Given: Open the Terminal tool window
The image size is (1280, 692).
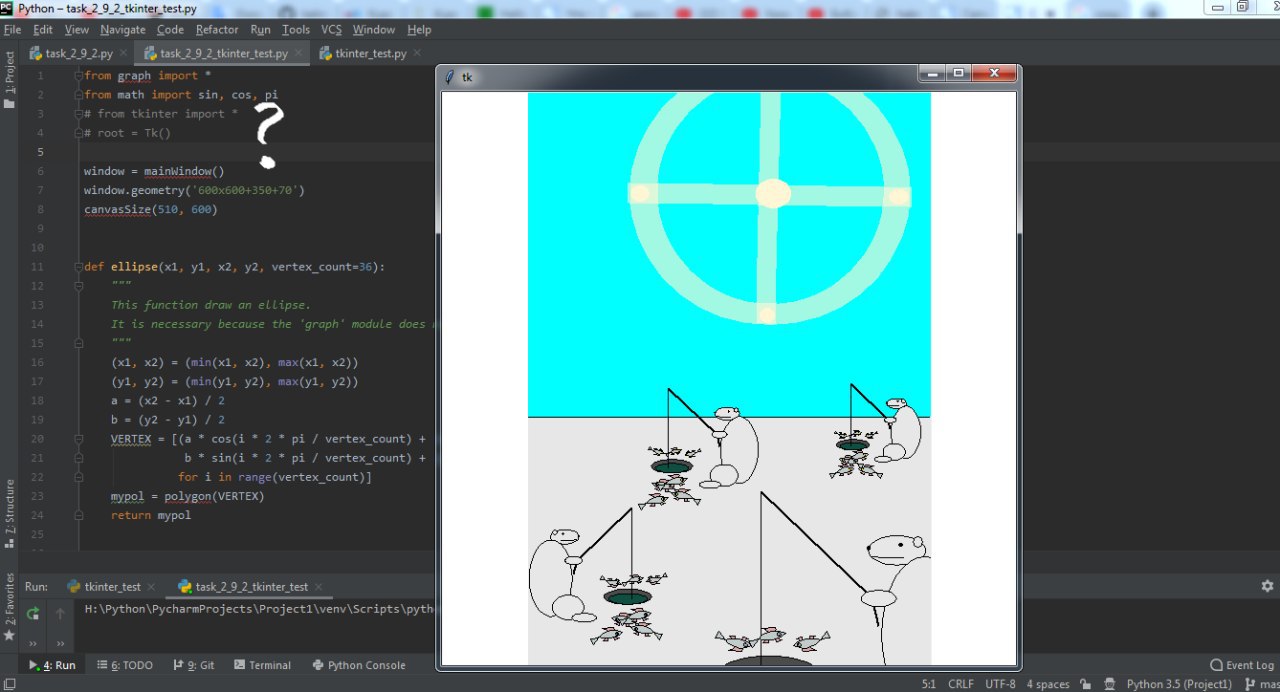Looking at the screenshot, I should click(262, 665).
